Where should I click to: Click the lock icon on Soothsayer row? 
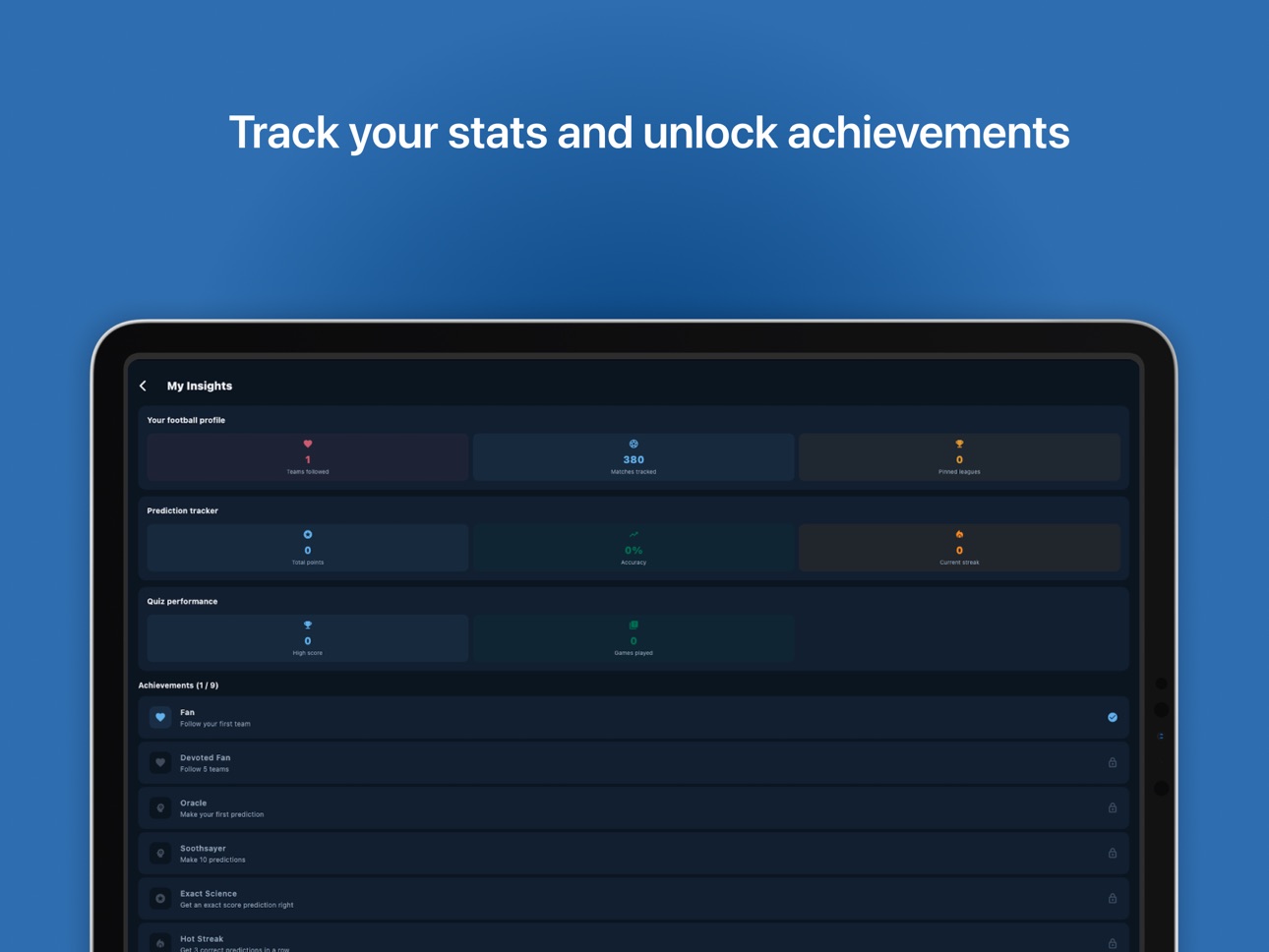tap(1113, 853)
